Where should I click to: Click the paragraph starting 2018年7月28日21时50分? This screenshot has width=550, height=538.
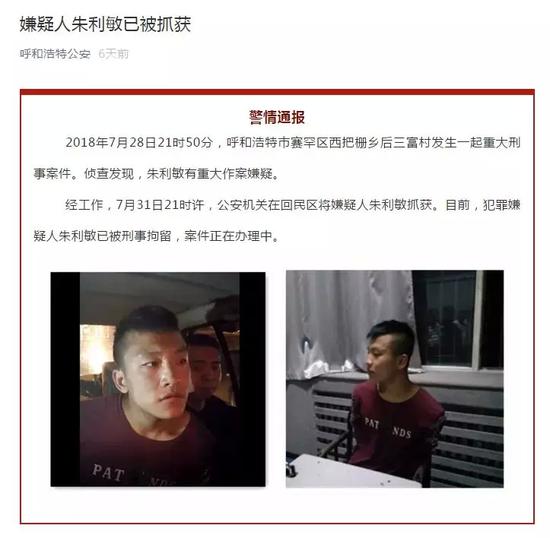pyautogui.click(x=277, y=158)
